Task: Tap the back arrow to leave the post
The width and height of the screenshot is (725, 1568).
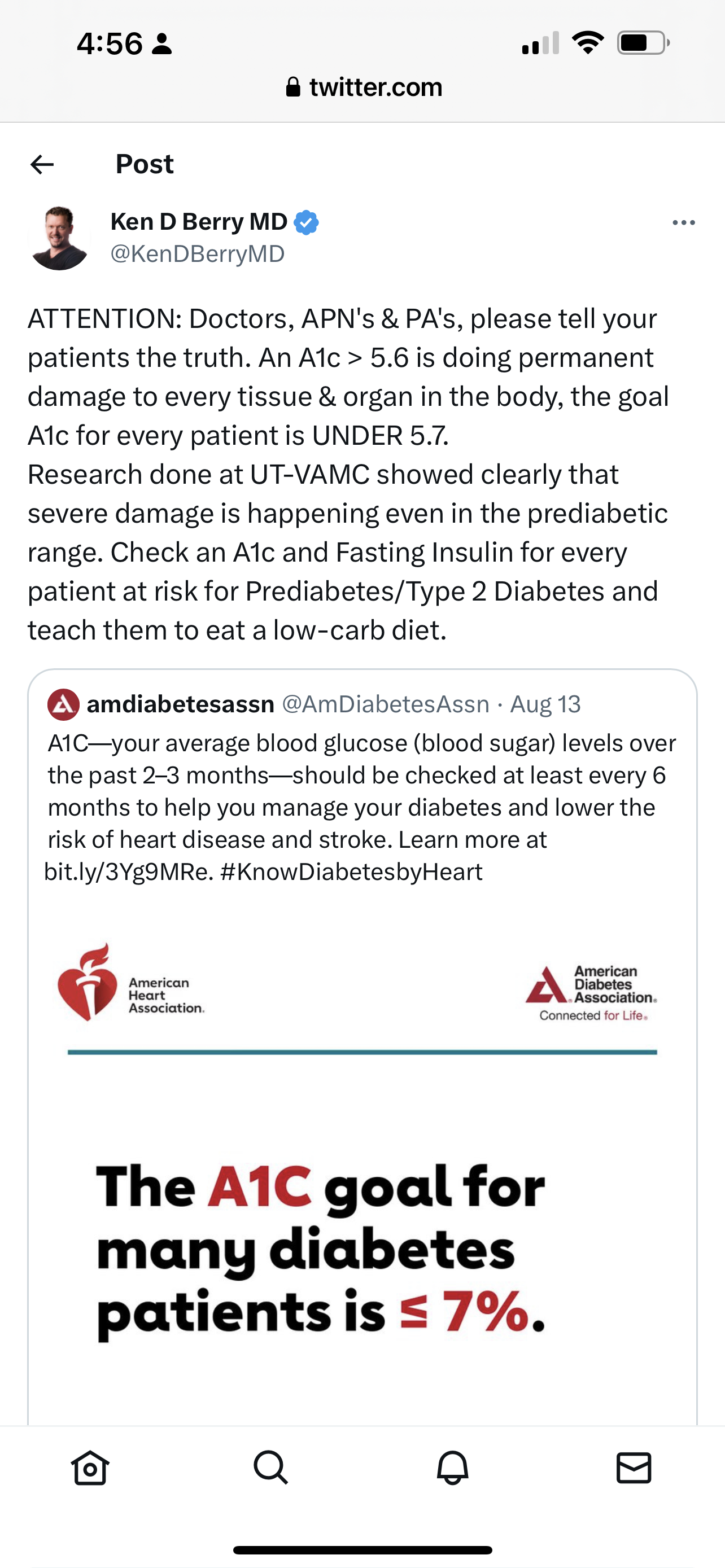Action: (x=42, y=163)
